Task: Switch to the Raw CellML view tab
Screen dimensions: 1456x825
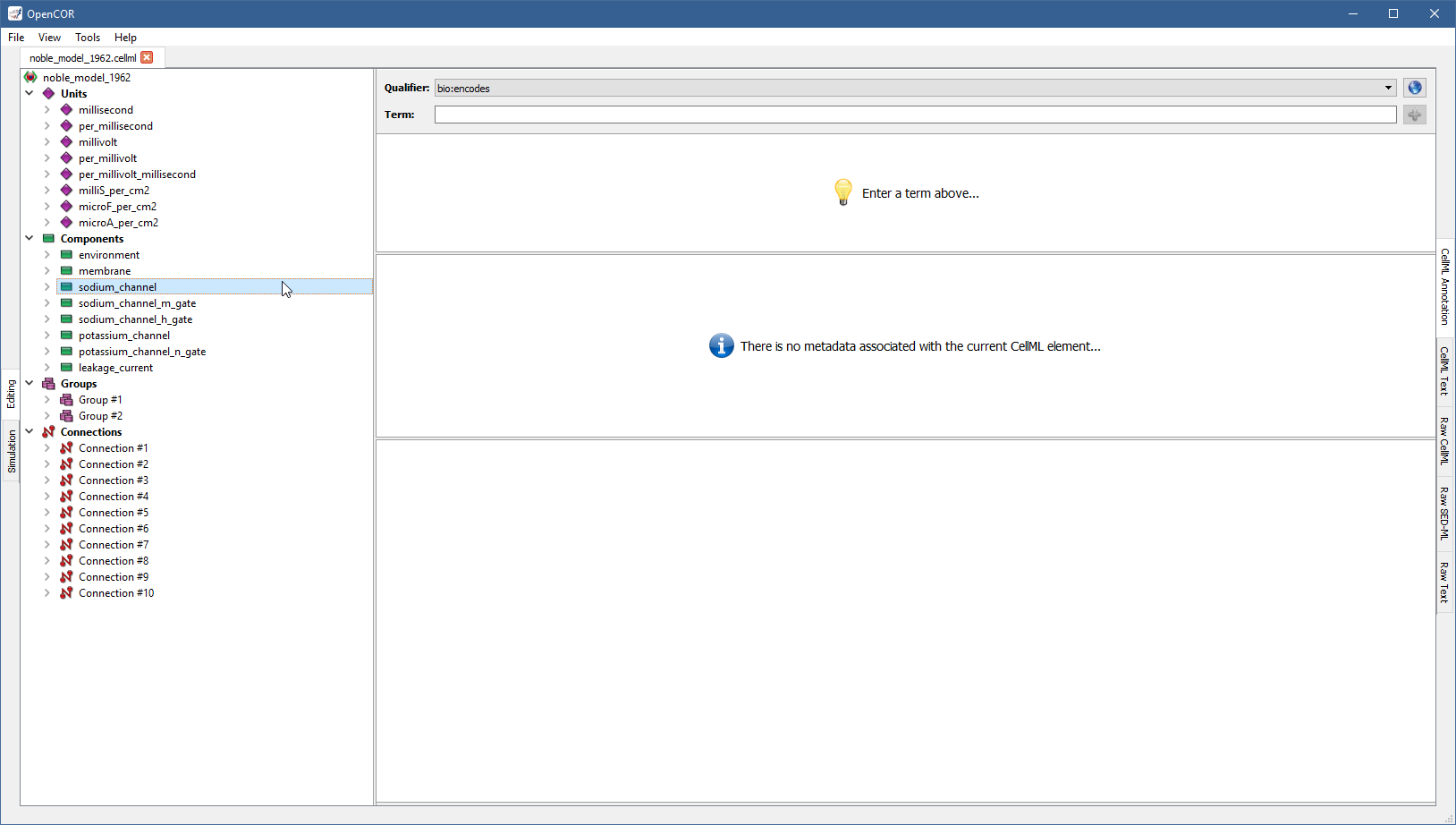Action: [x=1444, y=440]
